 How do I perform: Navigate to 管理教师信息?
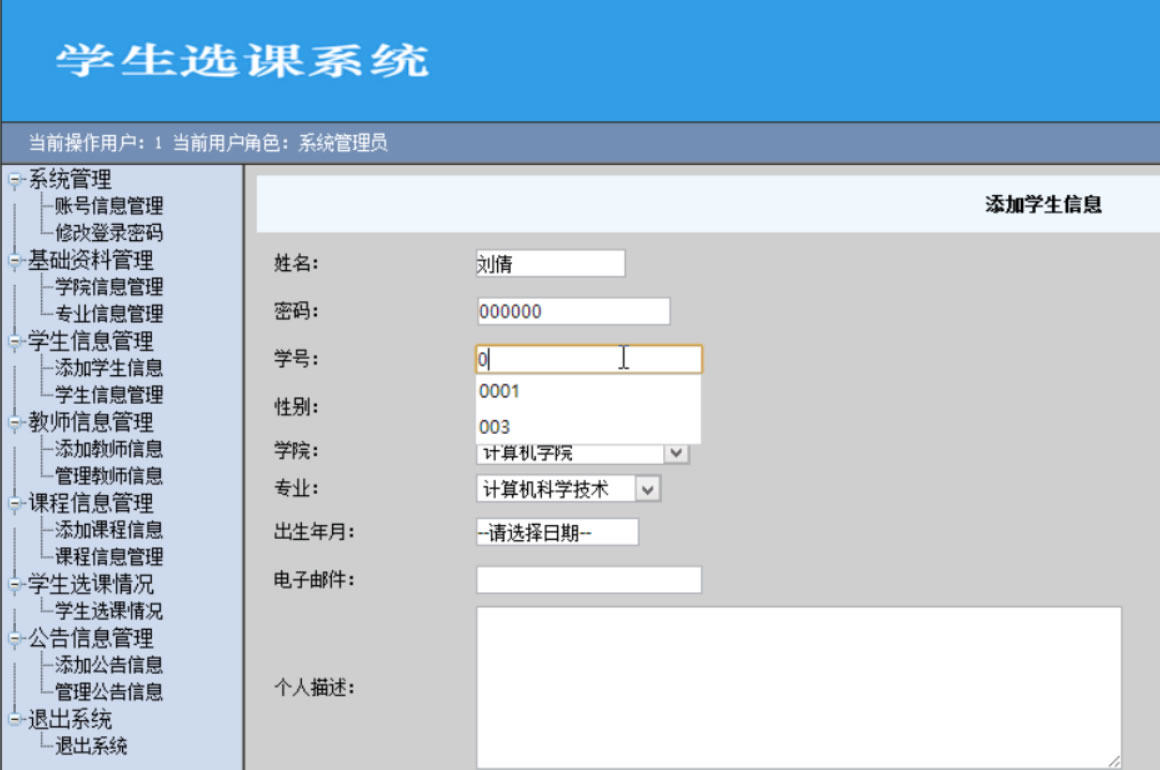[108, 477]
